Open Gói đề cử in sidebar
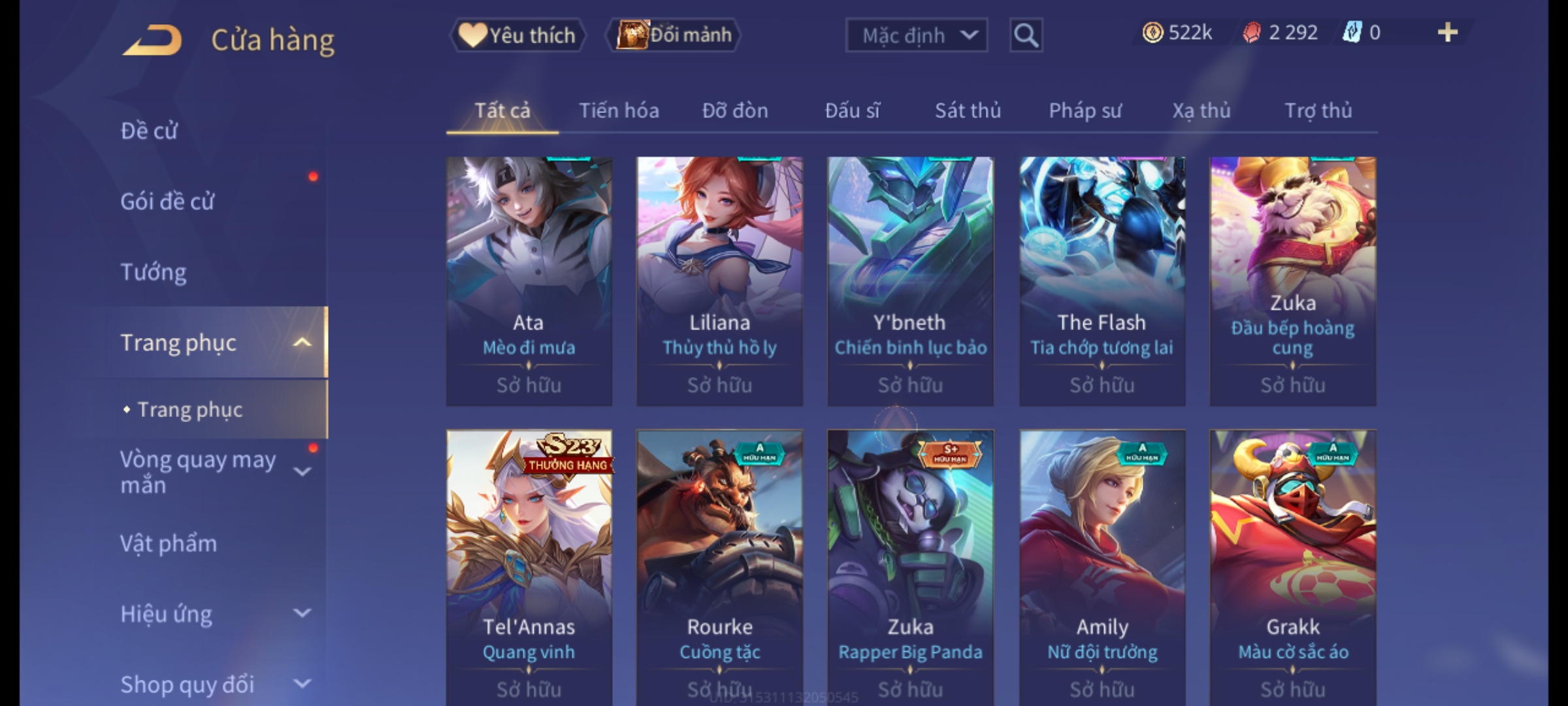The height and width of the screenshot is (706, 1568). (x=167, y=201)
